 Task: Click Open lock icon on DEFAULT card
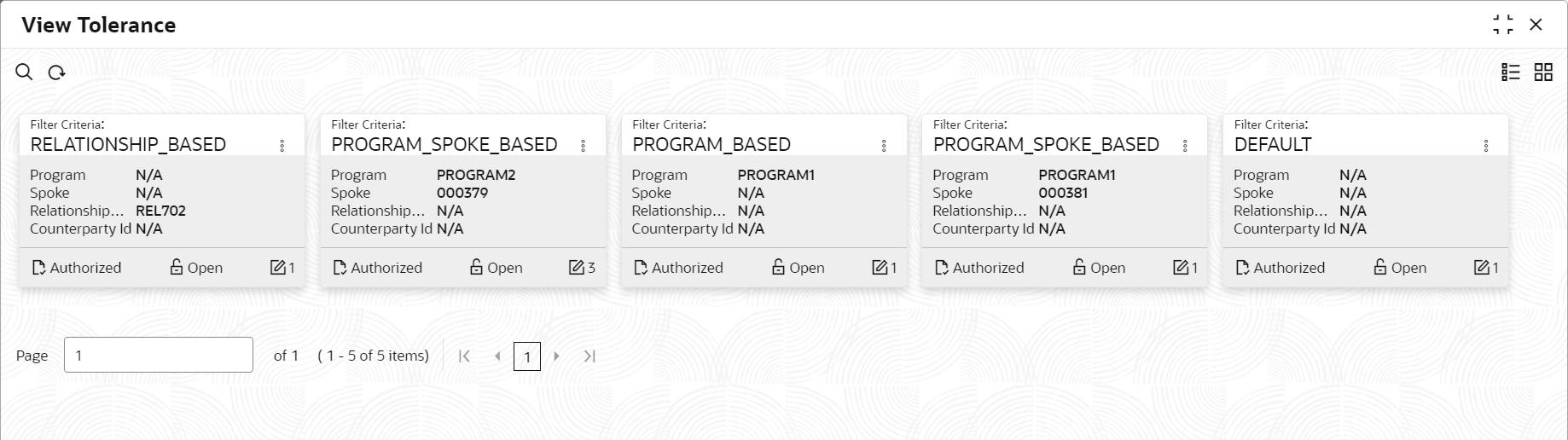[x=1380, y=268]
